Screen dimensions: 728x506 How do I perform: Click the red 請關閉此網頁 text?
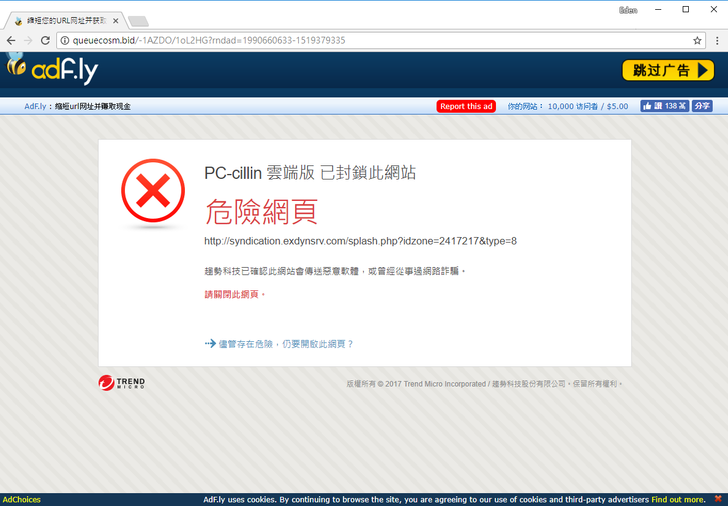(234, 294)
